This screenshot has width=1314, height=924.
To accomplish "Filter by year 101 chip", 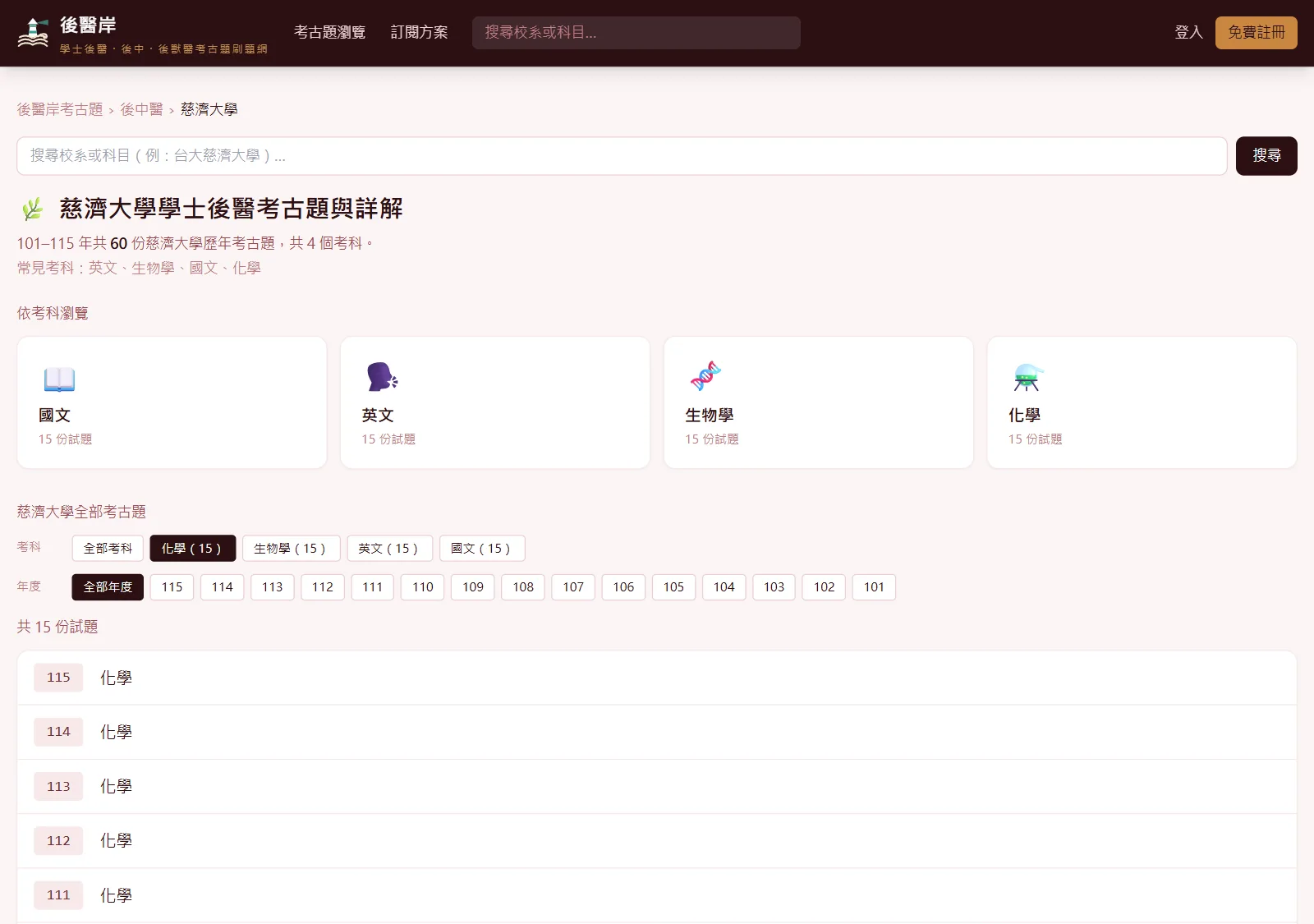I will tap(874, 587).
